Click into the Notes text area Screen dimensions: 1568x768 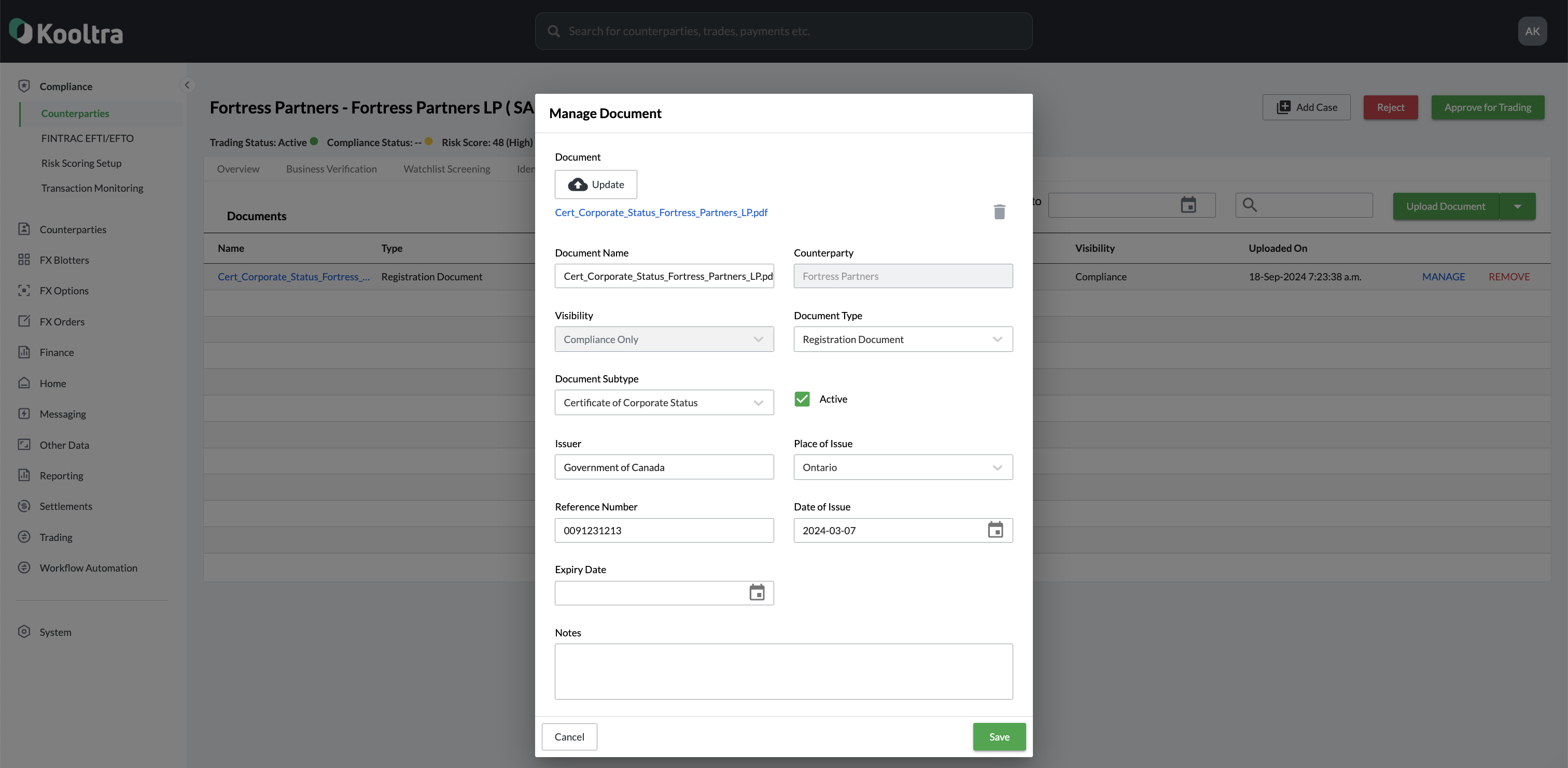pyautogui.click(x=783, y=671)
